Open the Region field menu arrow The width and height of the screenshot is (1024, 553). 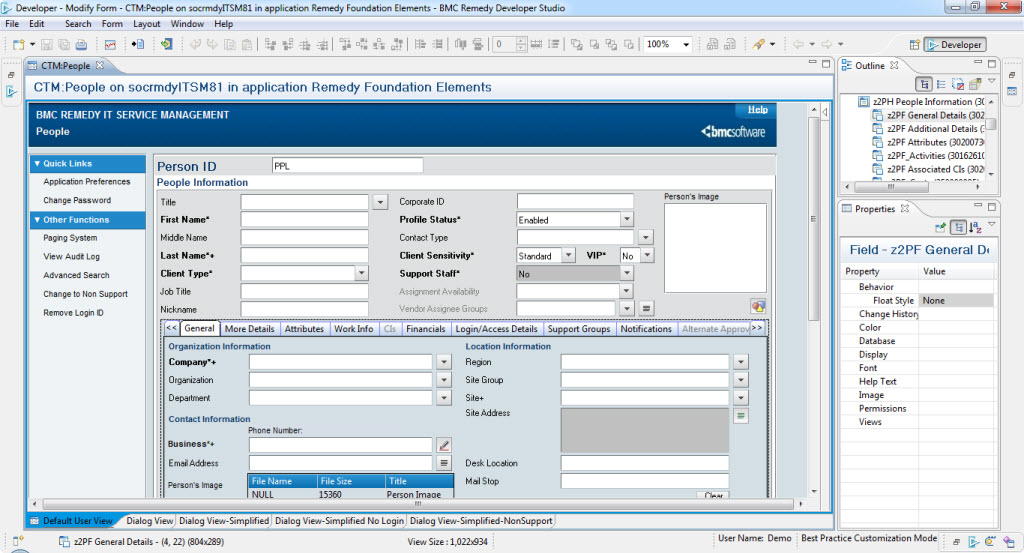coord(741,362)
